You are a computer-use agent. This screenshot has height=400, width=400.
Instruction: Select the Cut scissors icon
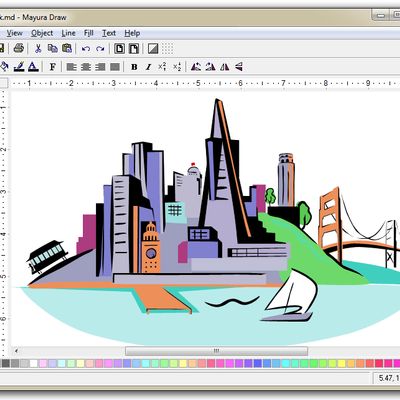tap(38, 48)
